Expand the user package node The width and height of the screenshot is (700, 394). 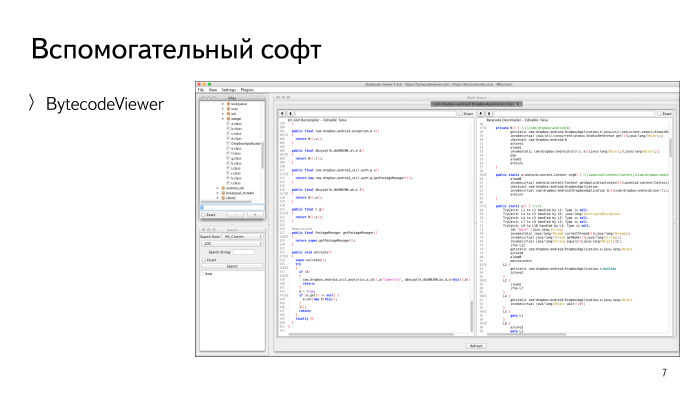pyautogui.click(x=223, y=109)
